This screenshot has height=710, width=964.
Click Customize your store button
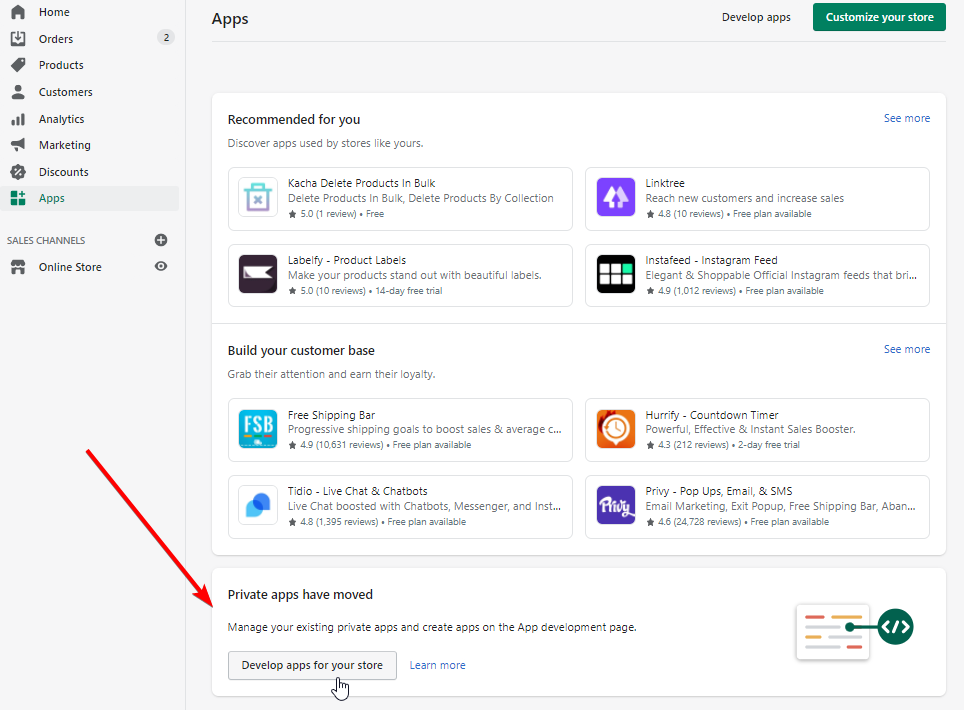pyautogui.click(x=879, y=17)
